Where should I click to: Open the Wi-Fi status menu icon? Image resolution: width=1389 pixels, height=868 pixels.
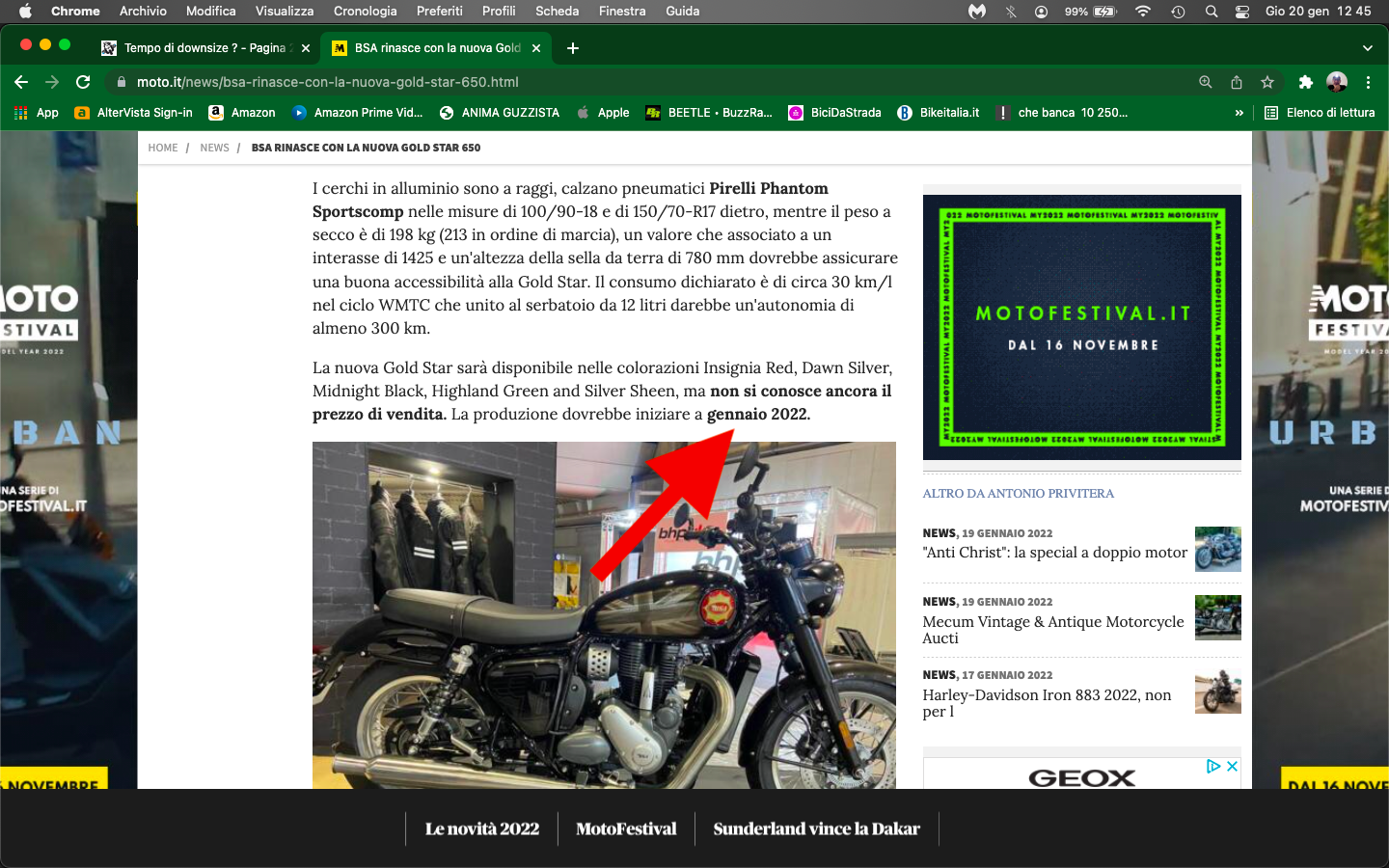point(1143,12)
